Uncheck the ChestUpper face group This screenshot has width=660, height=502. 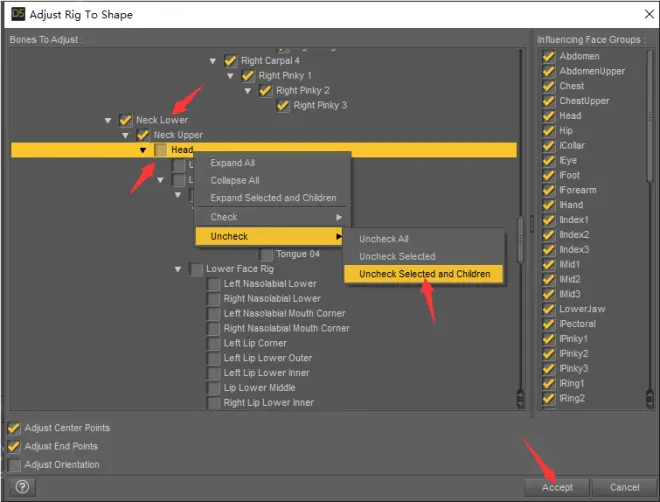548,101
